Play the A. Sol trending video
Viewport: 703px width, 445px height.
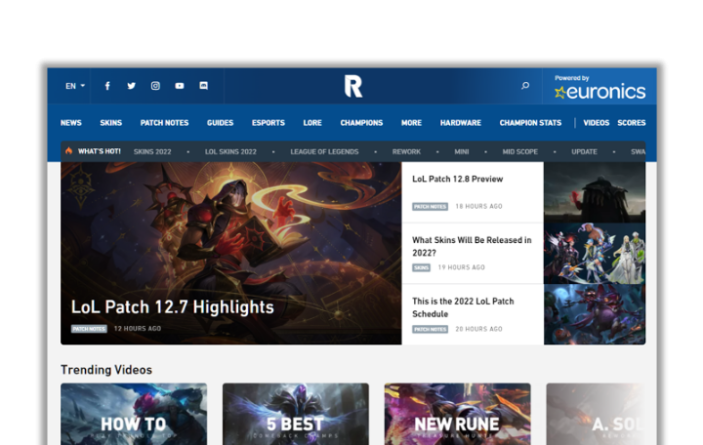pos(596,414)
